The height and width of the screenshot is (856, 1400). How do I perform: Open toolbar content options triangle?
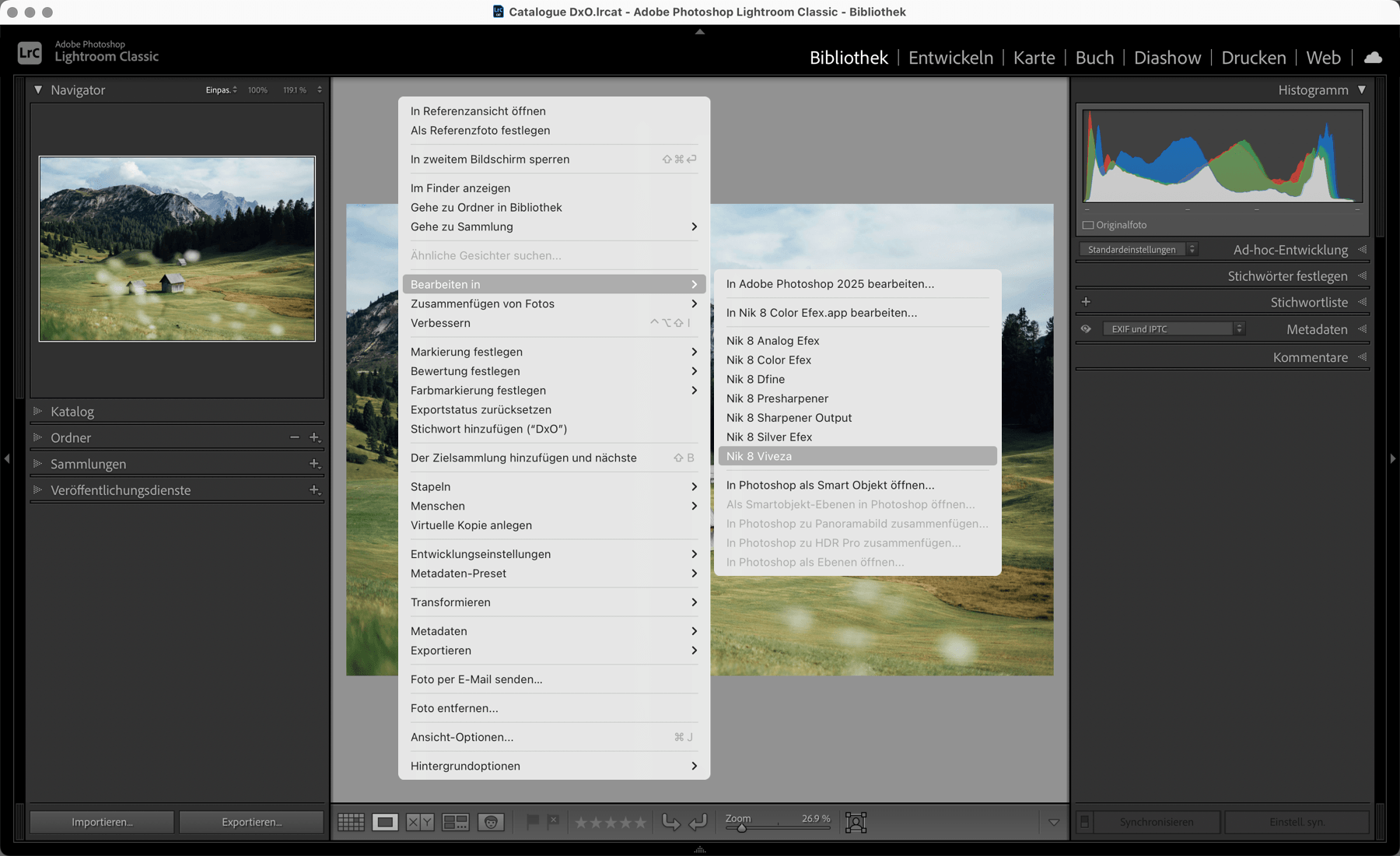click(x=1054, y=822)
